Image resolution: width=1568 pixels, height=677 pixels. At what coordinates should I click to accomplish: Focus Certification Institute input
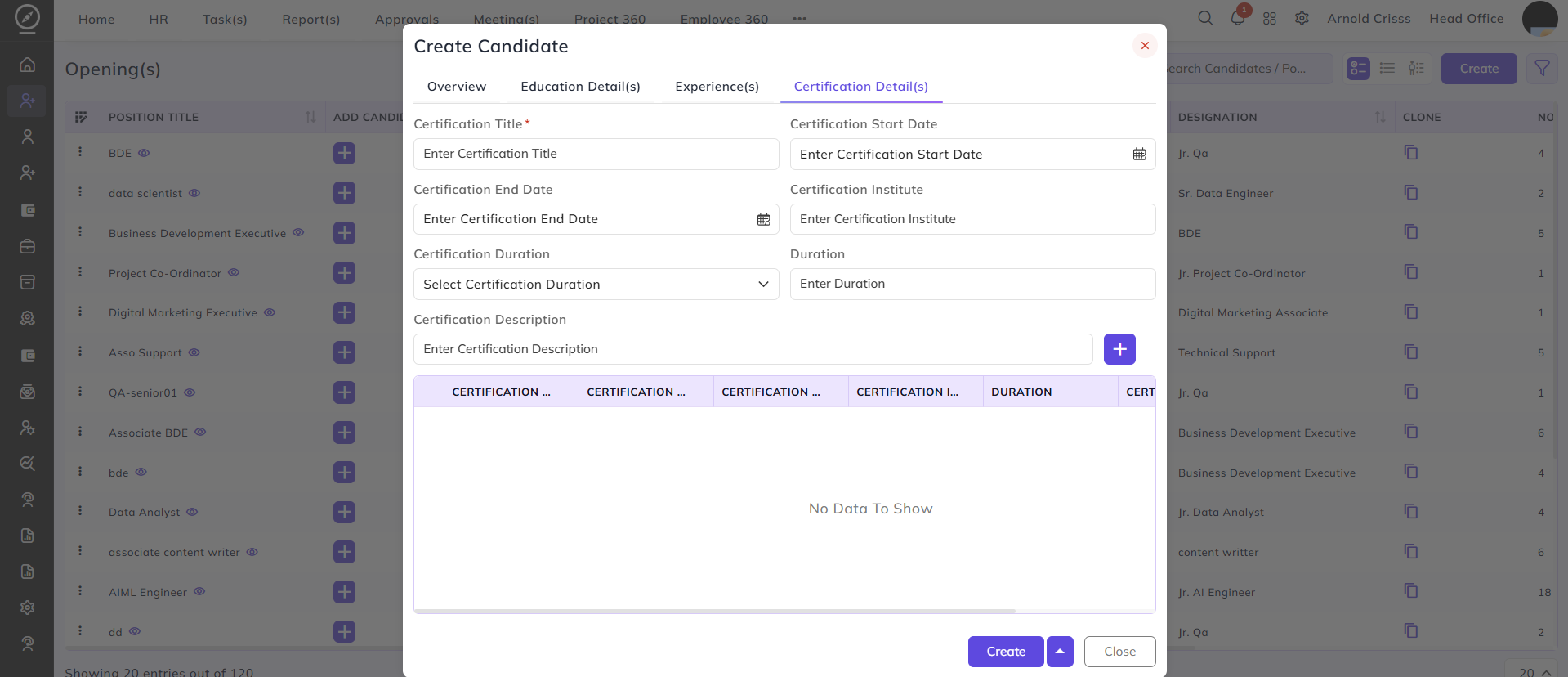pyautogui.click(x=972, y=219)
